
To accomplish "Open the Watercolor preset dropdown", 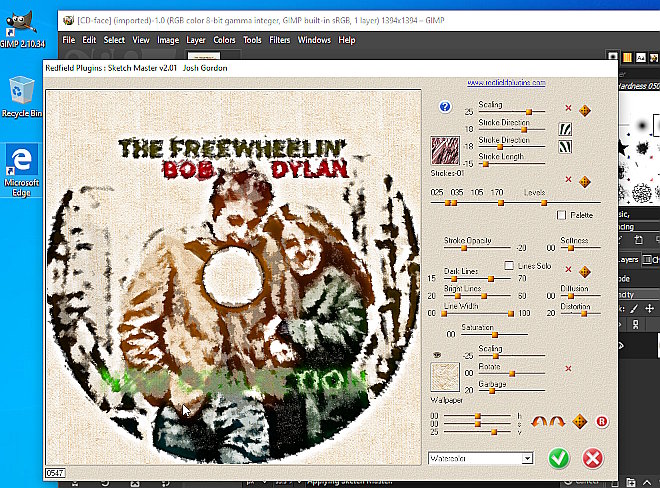I will tap(480, 458).
